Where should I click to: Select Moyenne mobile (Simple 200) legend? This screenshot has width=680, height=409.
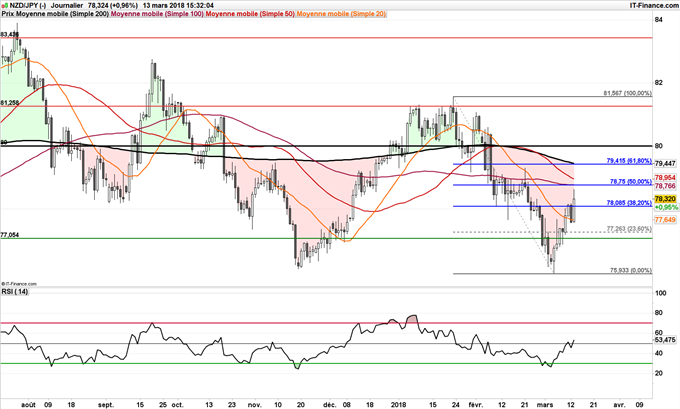[62, 14]
